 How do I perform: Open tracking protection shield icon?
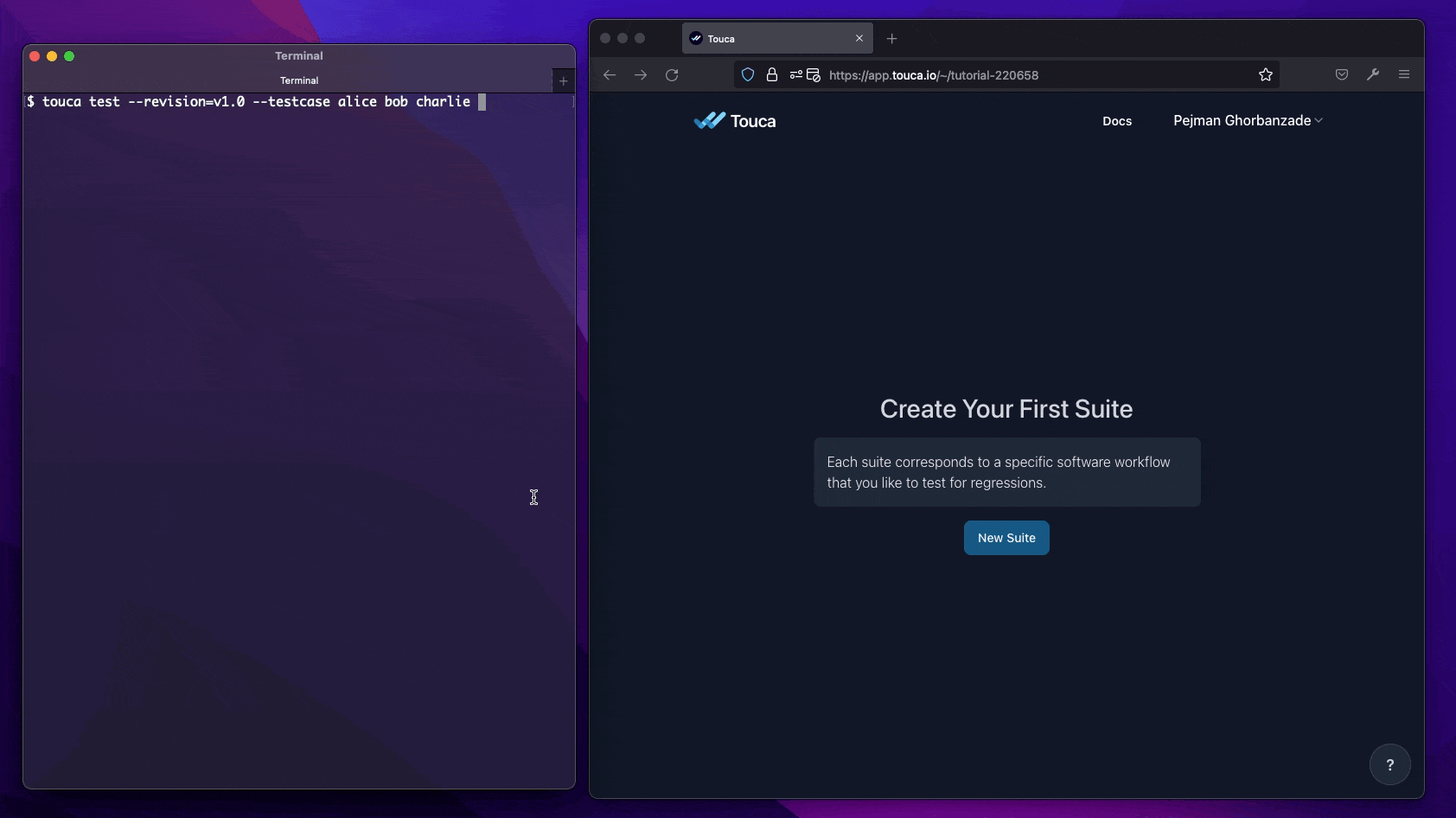pyautogui.click(x=748, y=75)
